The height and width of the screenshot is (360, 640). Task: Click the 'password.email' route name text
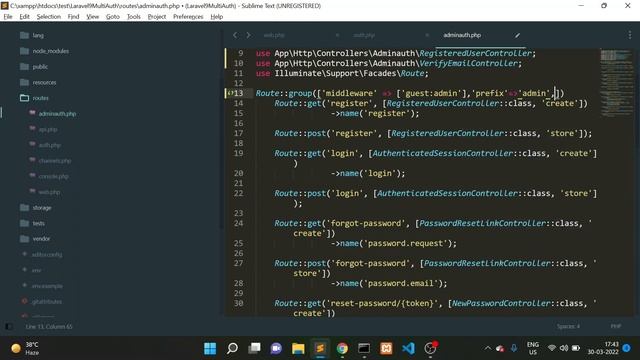coord(401,283)
